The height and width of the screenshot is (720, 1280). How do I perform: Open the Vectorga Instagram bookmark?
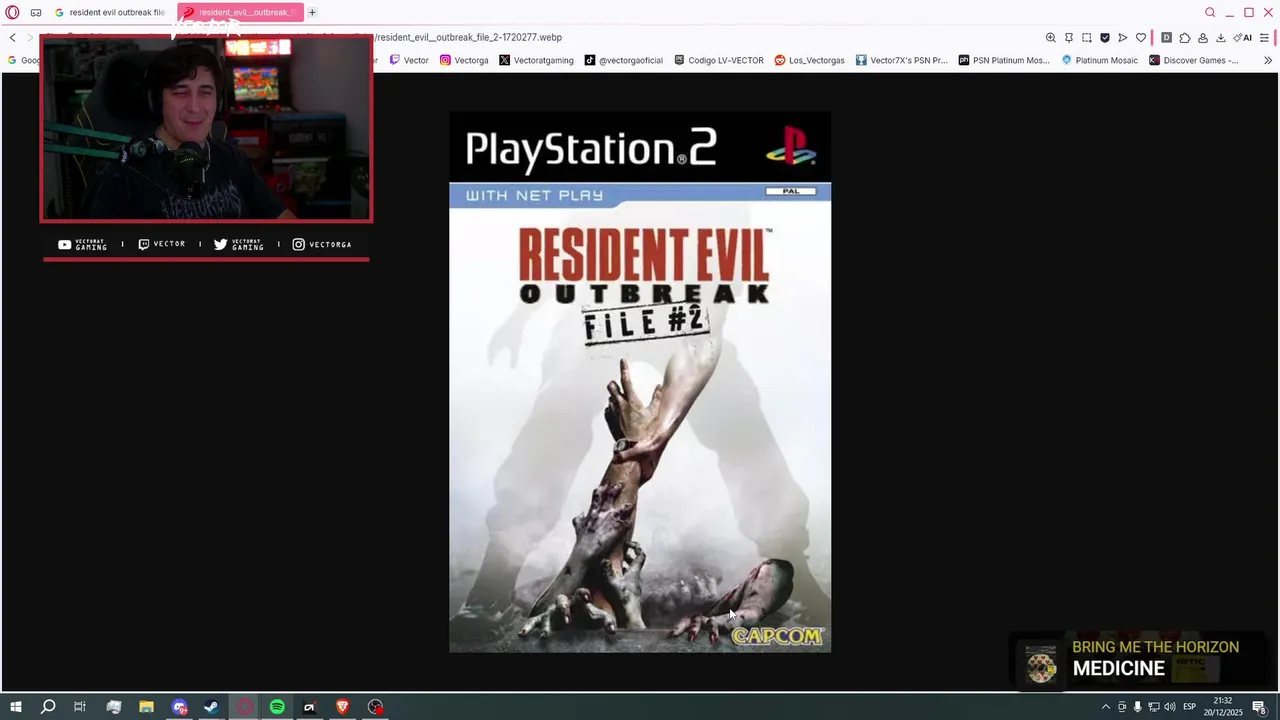tap(465, 60)
